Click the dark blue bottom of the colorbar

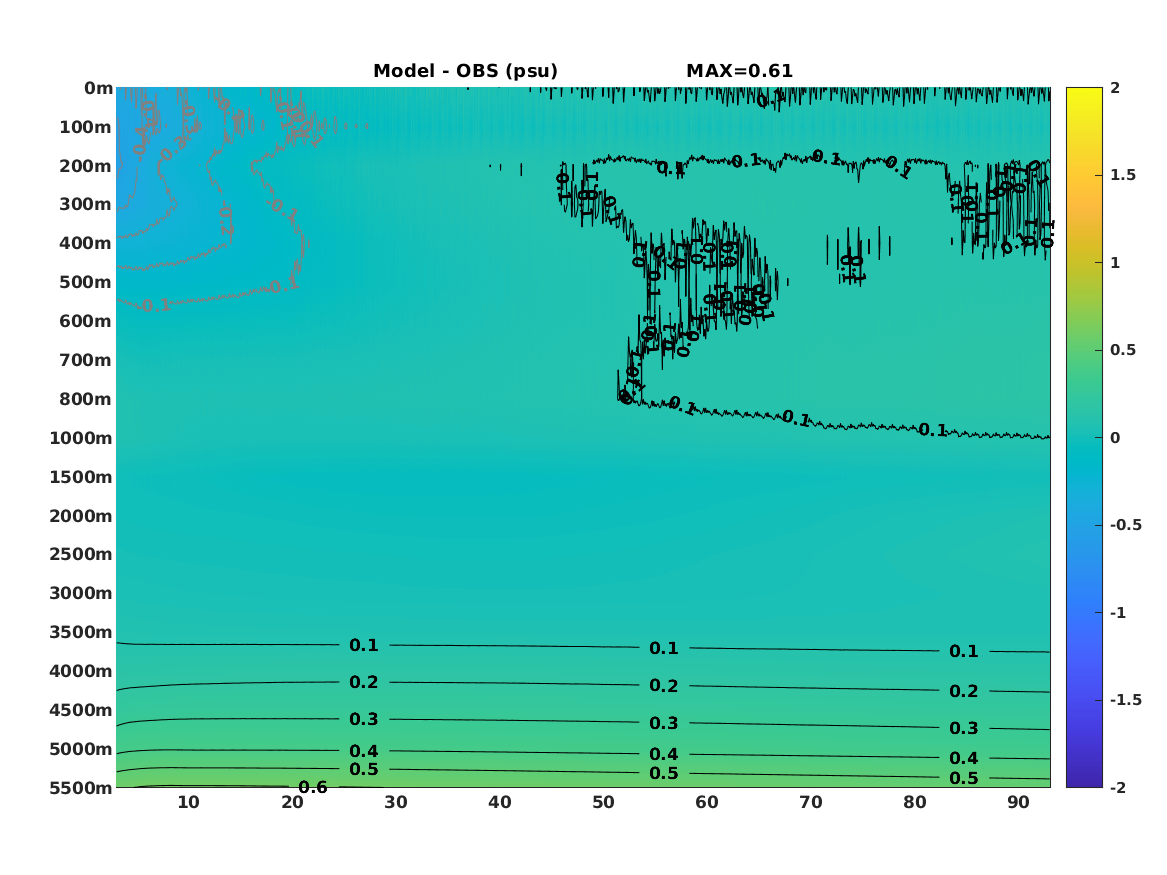(x=1084, y=779)
